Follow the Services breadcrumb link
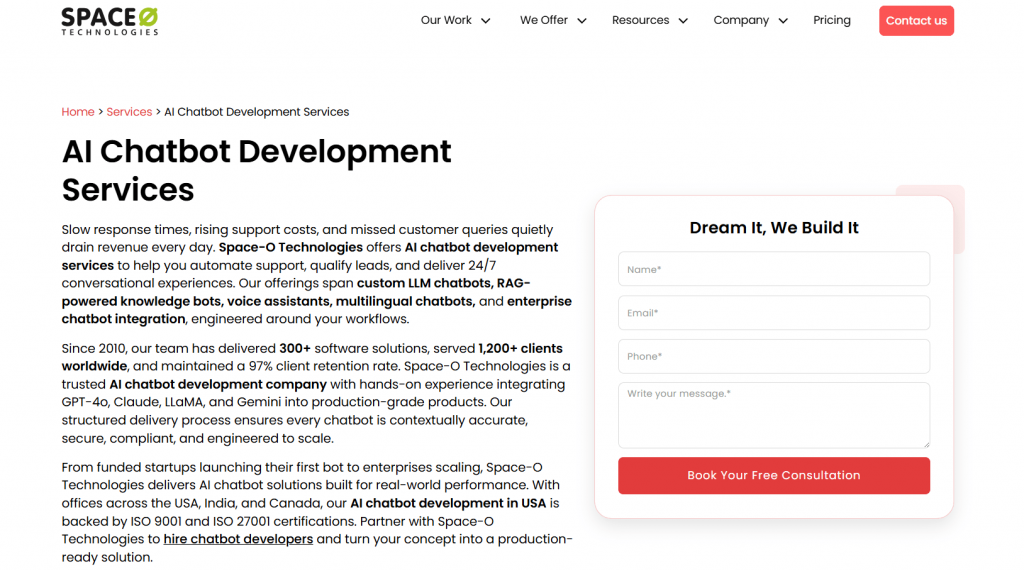The image size is (1024, 571). tap(129, 112)
